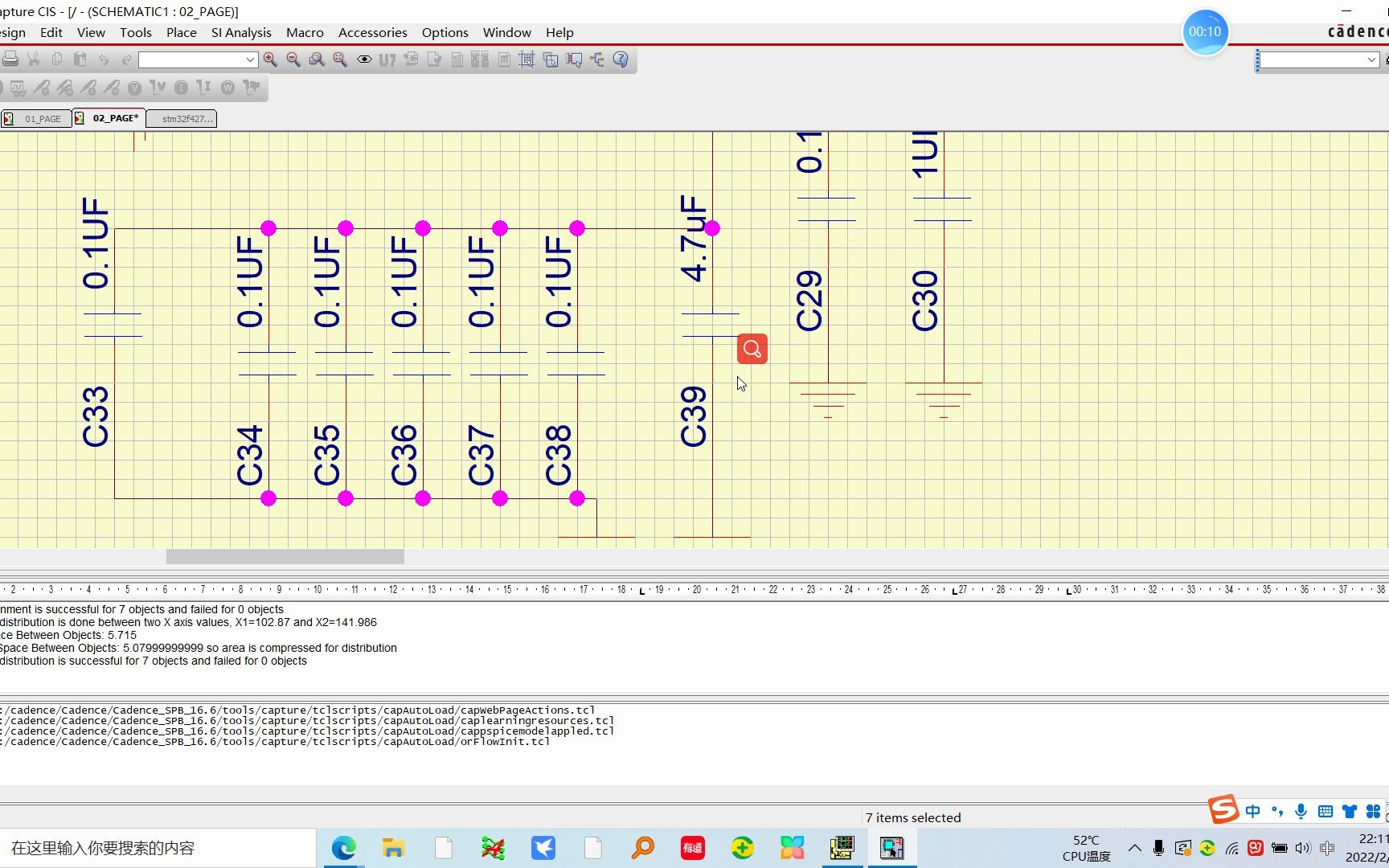Open the Help menu
Viewport: 1389px width, 868px height.
click(x=559, y=33)
